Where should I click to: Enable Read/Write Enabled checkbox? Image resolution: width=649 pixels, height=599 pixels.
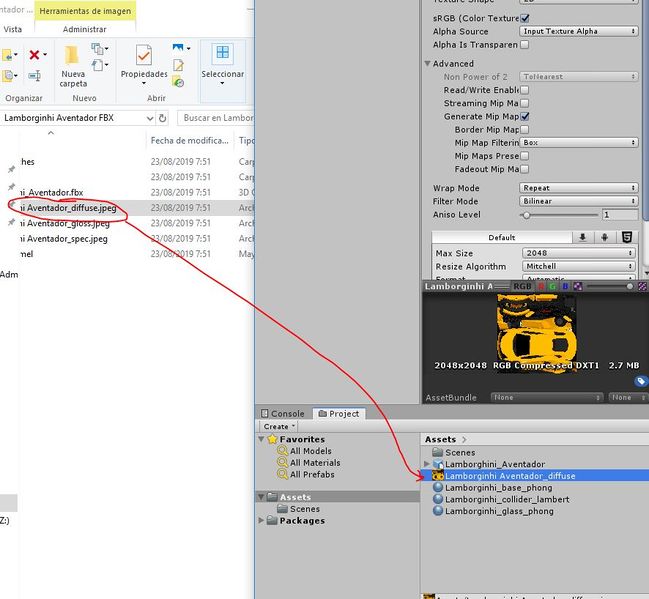524,90
